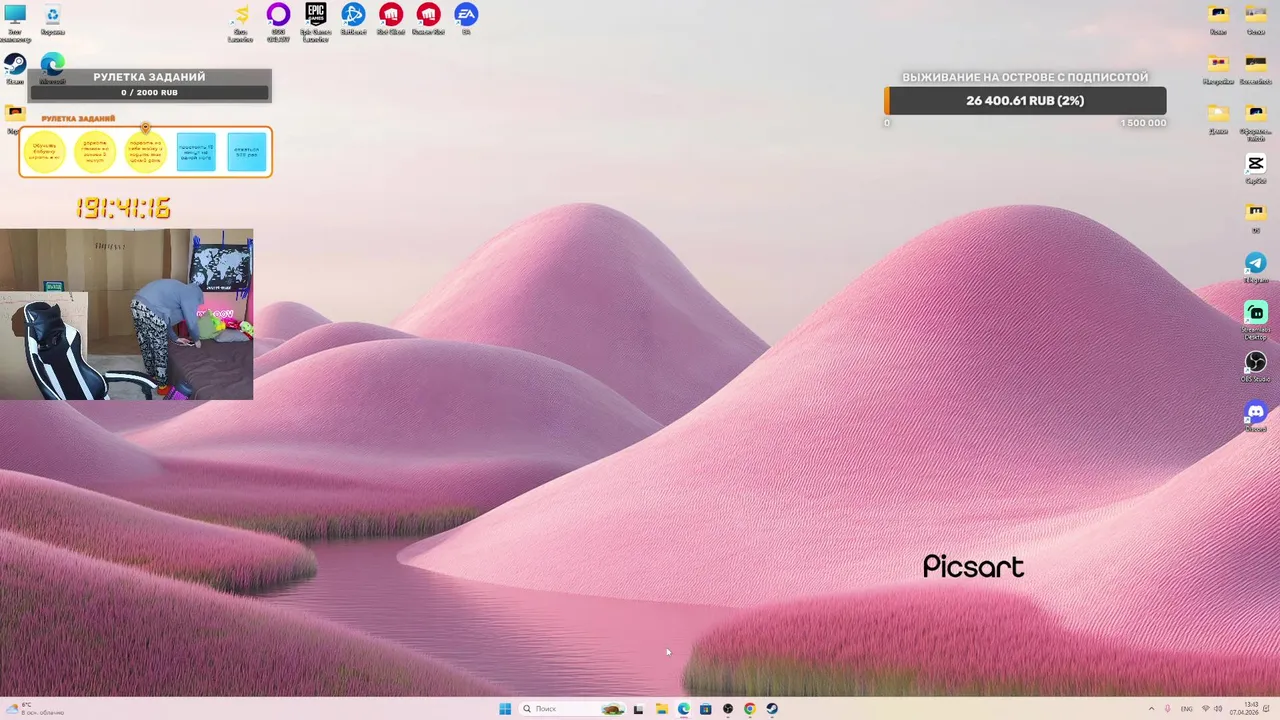
Task: Click the taskbar Поиск search box
Action: (573, 709)
